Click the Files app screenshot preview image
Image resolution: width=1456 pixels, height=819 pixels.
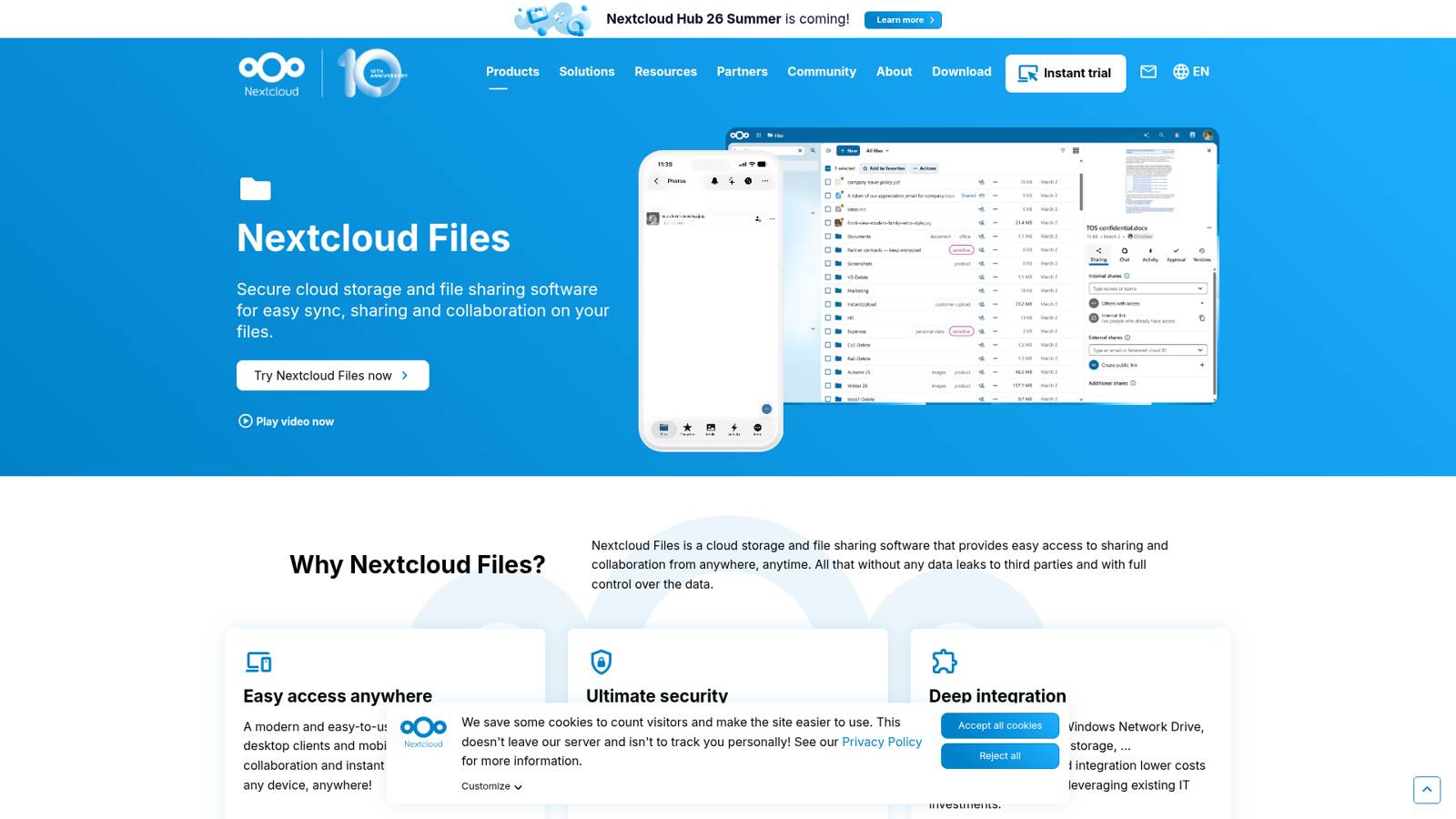click(x=972, y=266)
